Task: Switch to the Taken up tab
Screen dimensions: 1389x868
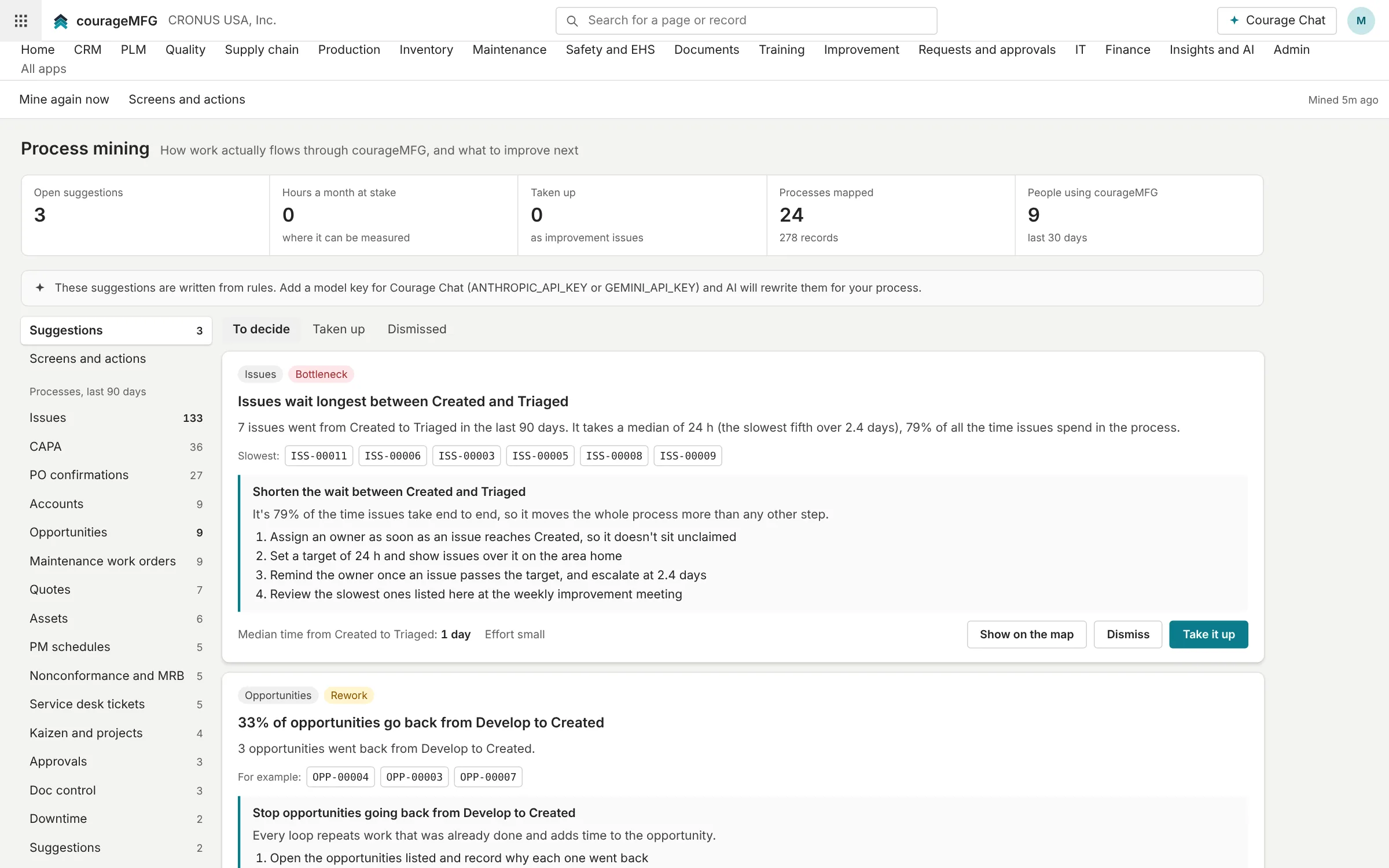Action: pos(339,329)
